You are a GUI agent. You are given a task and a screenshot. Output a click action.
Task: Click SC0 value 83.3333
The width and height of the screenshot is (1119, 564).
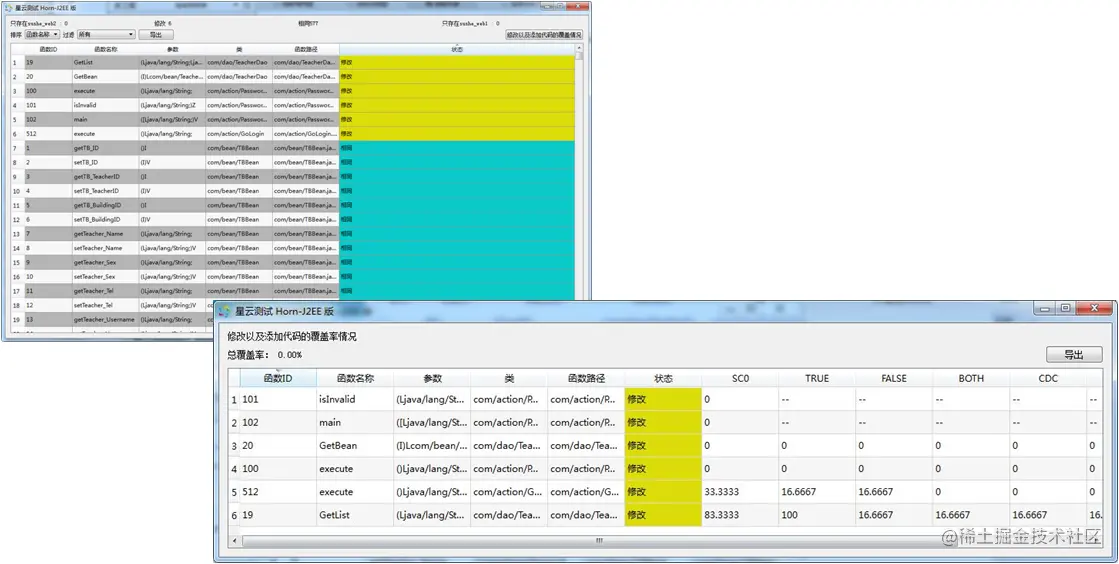coord(740,515)
